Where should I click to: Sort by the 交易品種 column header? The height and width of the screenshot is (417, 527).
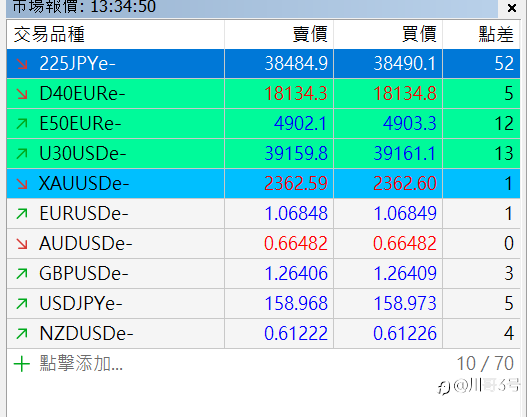pos(115,34)
